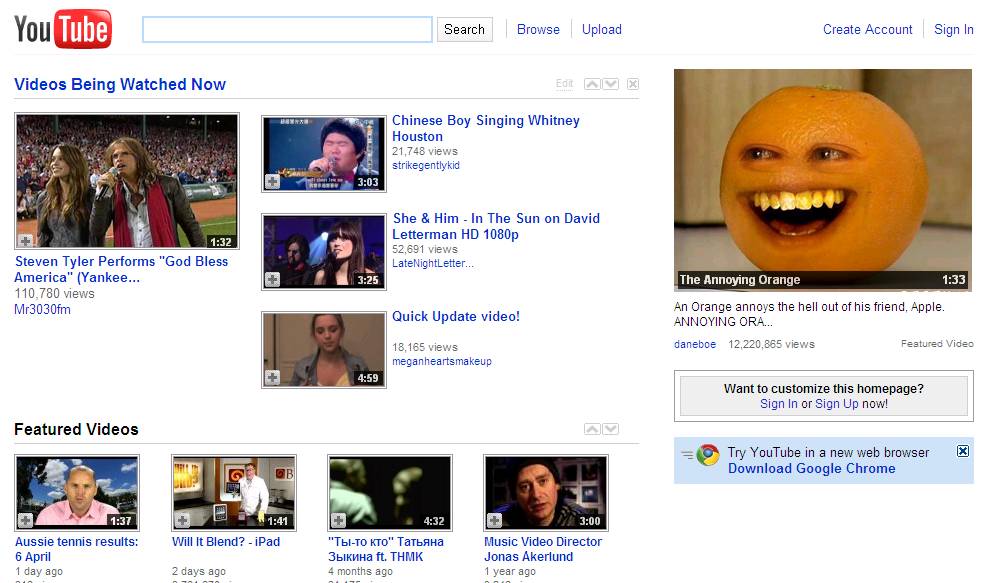Open the Browse page

538,29
